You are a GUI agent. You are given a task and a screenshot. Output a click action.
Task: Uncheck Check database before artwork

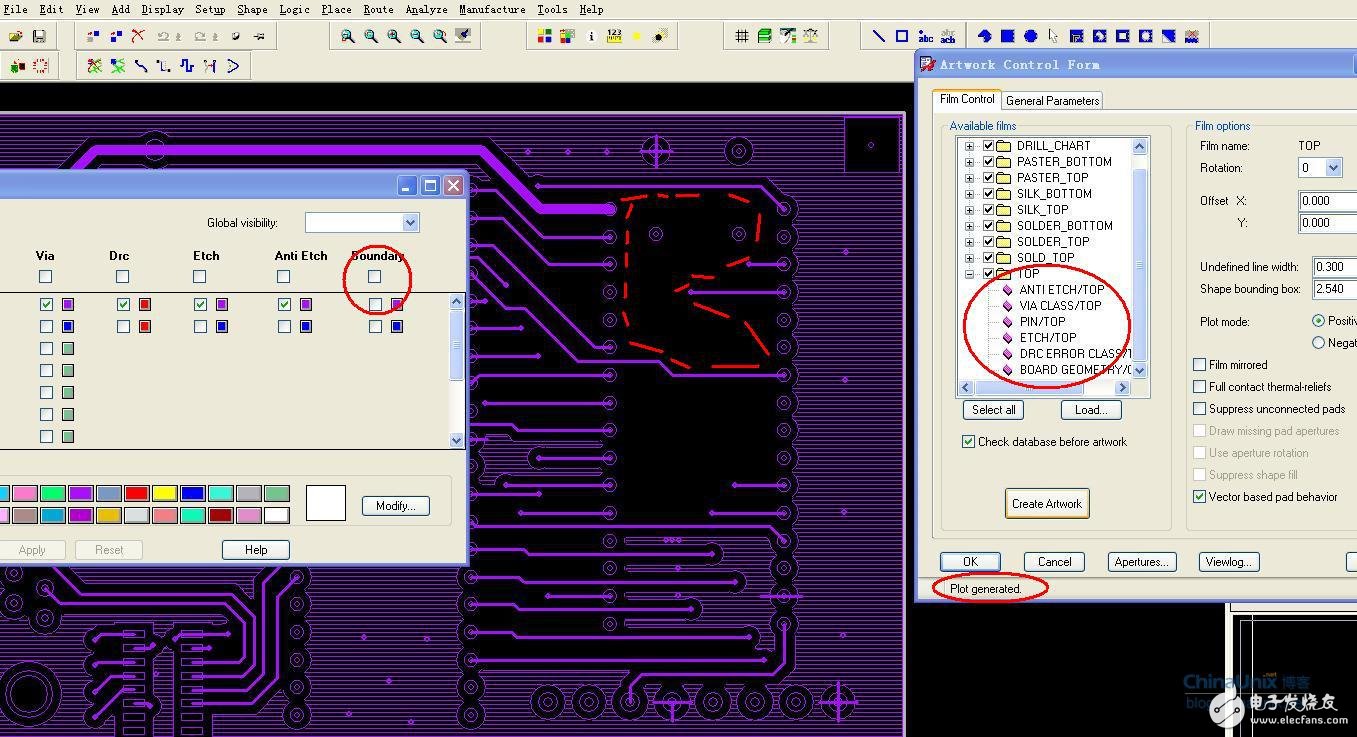[968, 441]
